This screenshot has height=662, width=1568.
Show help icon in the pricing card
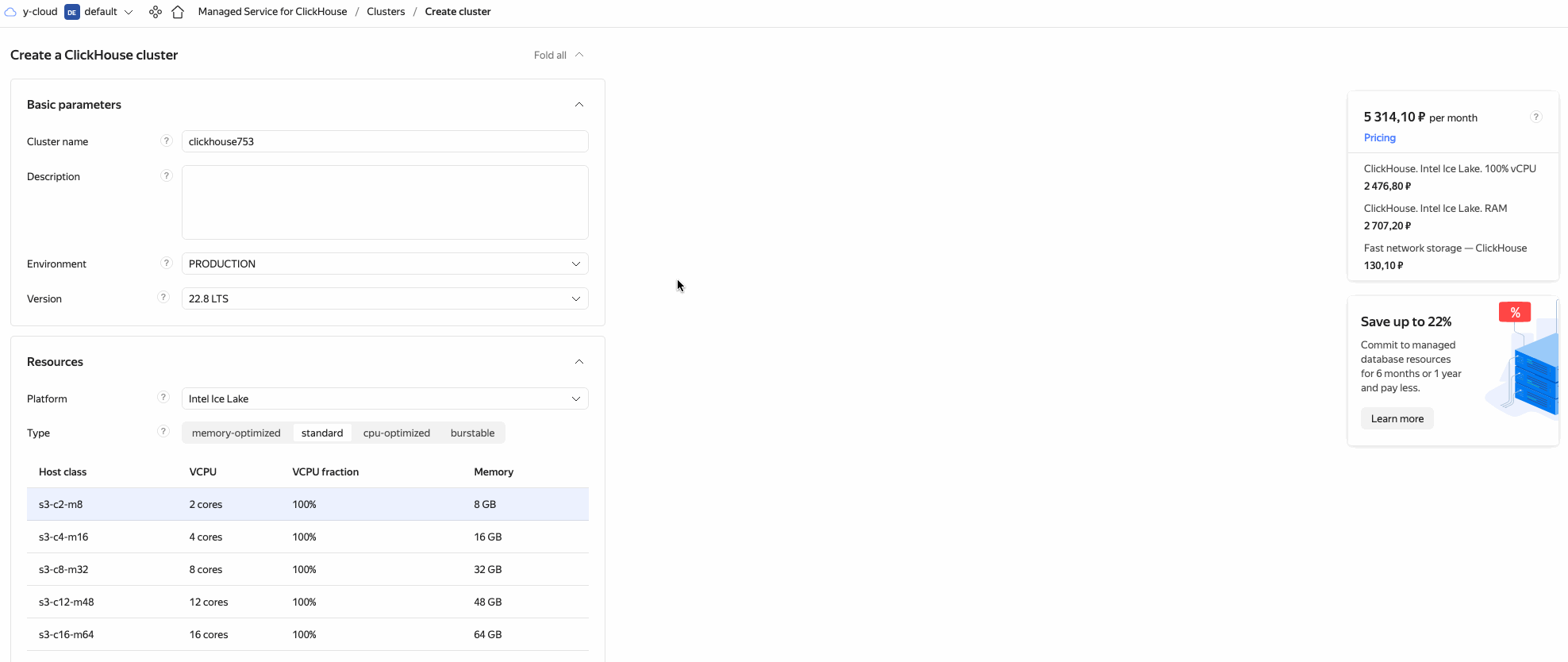click(1536, 117)
